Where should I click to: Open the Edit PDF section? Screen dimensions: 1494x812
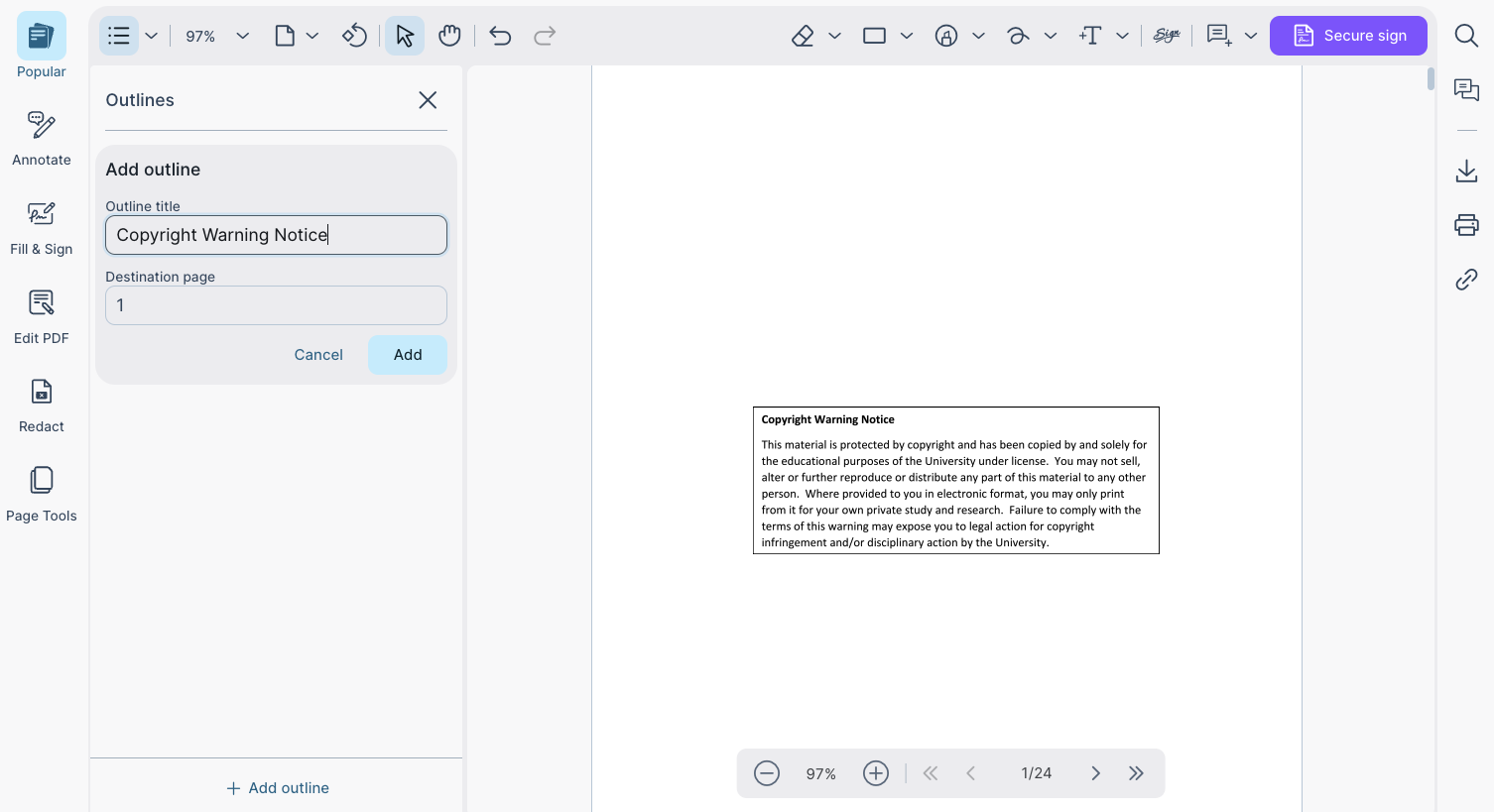tap(41, 314)
